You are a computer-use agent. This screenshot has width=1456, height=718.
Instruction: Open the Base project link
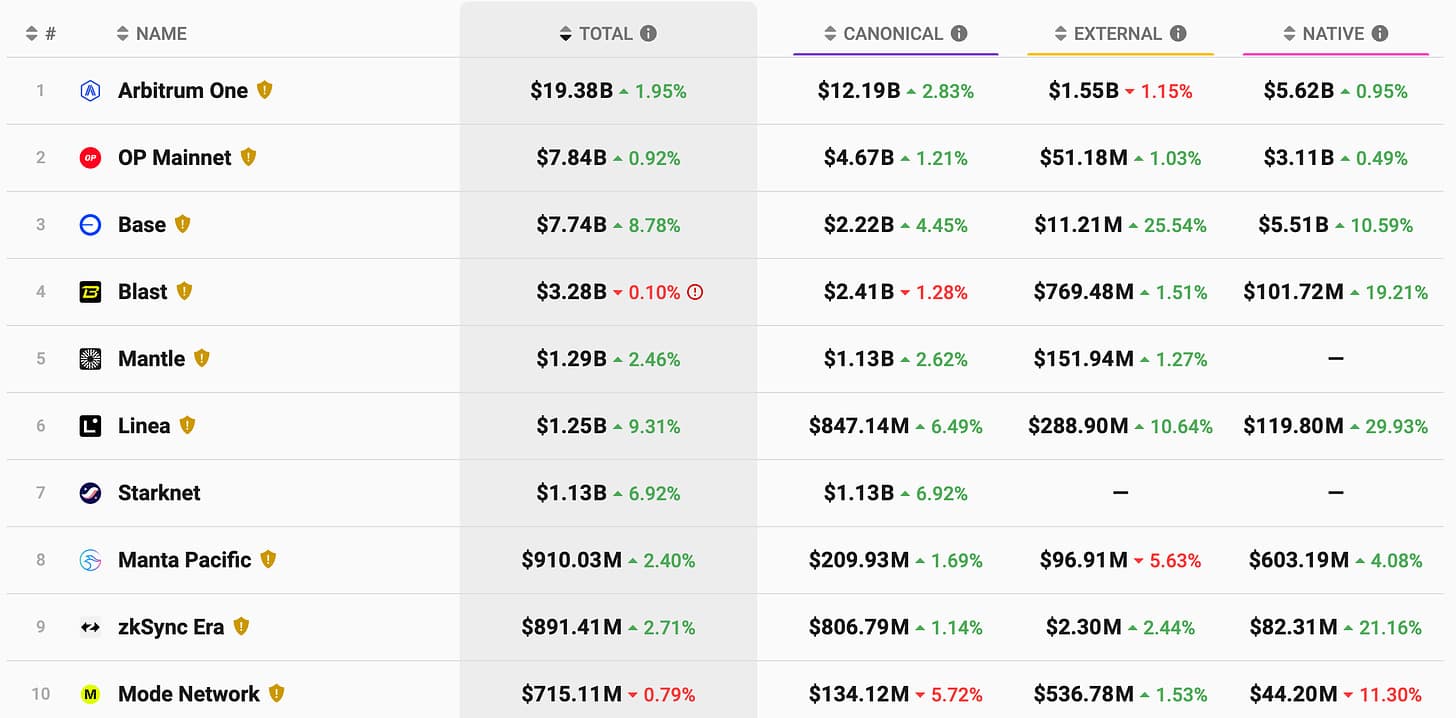(142, 224)
